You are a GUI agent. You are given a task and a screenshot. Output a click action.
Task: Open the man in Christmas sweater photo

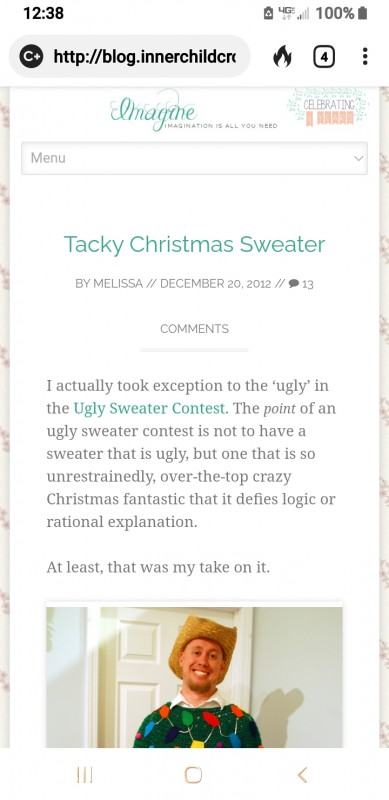click(194, 677)
